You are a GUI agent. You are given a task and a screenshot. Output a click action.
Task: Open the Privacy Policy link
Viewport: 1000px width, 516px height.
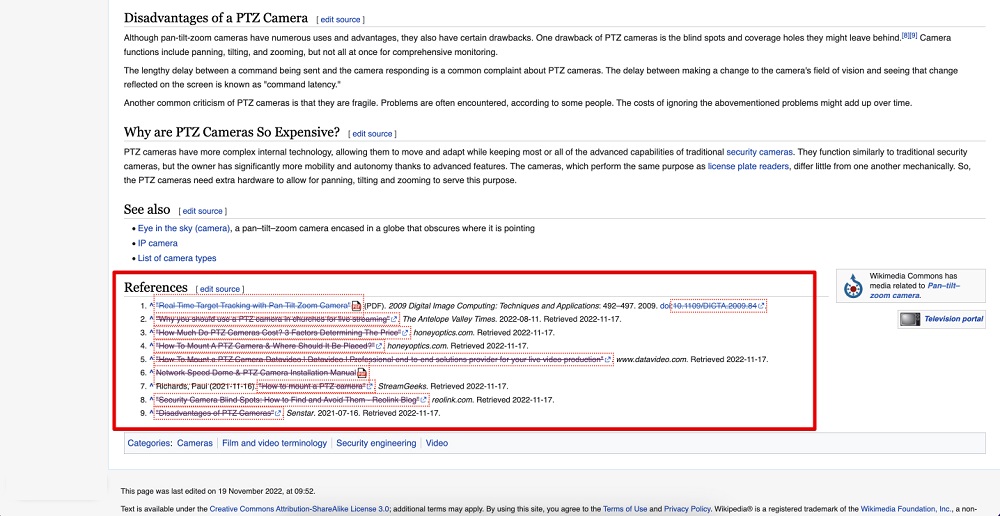pyautogui.click(x=689, y=510)
